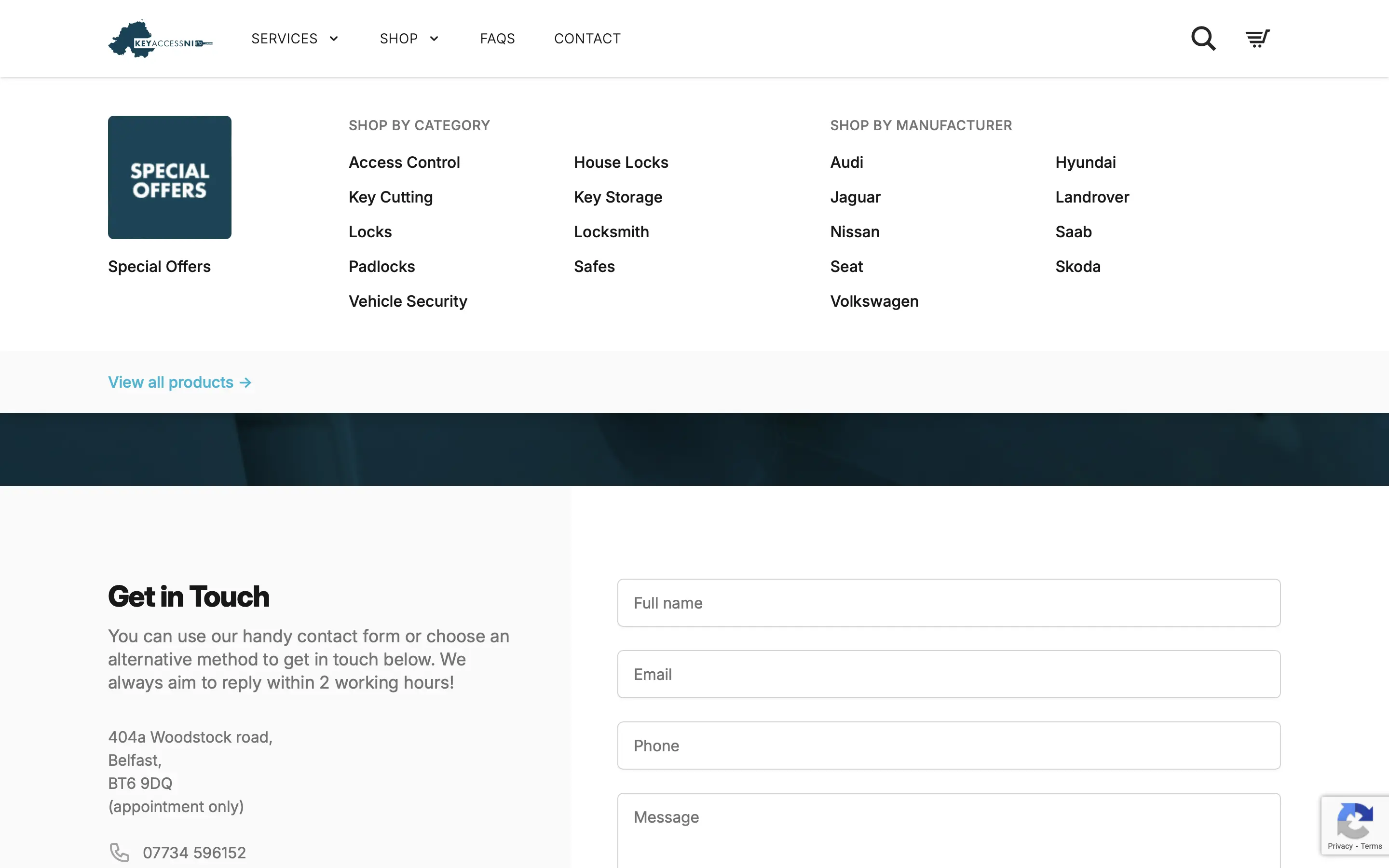Select Access Control category
Image resolution: width=1389 pixels, height=868 pixels.
click(x=404, y=163)
